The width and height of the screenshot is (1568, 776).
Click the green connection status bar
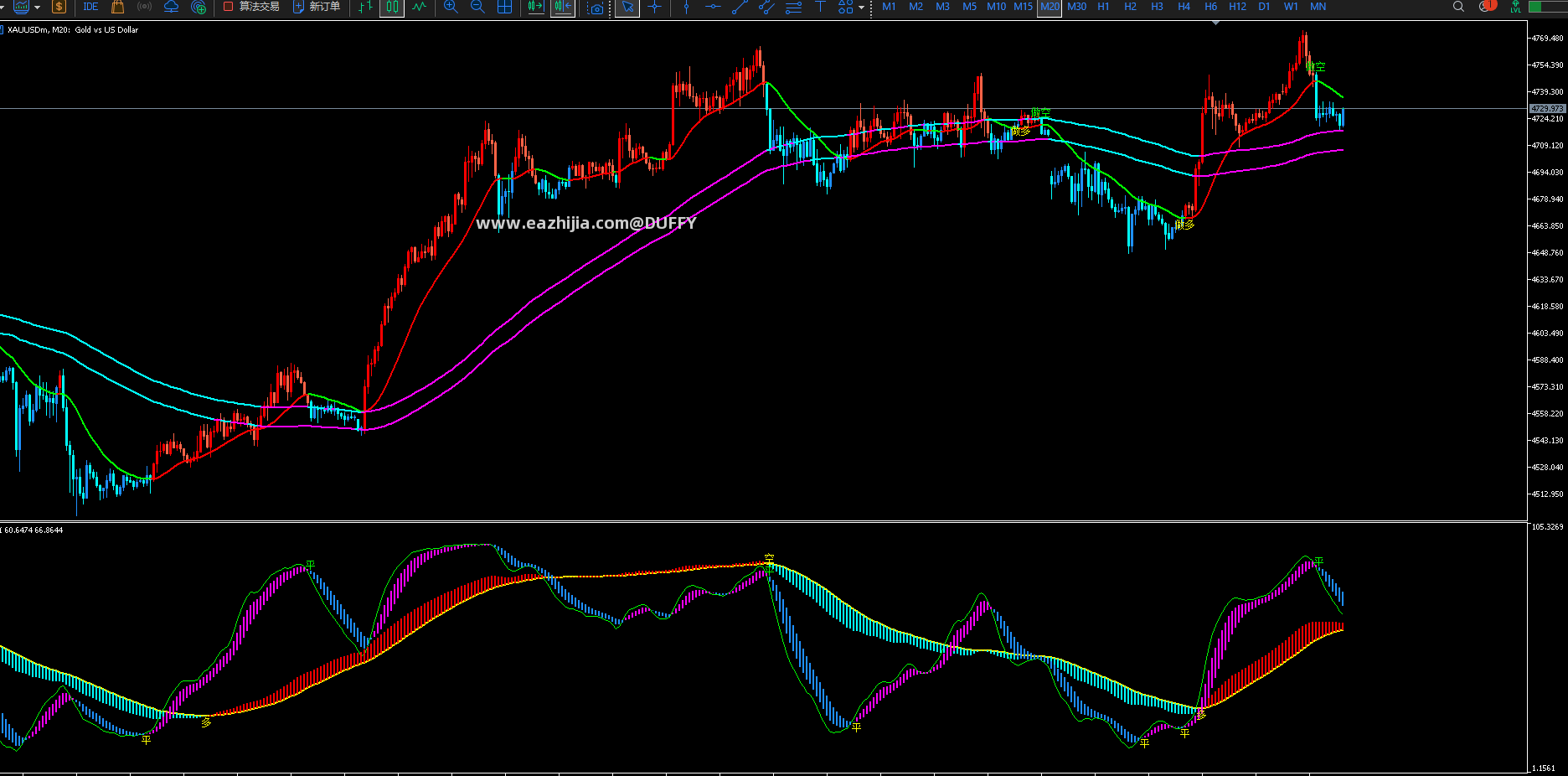tap(1547, 7)
